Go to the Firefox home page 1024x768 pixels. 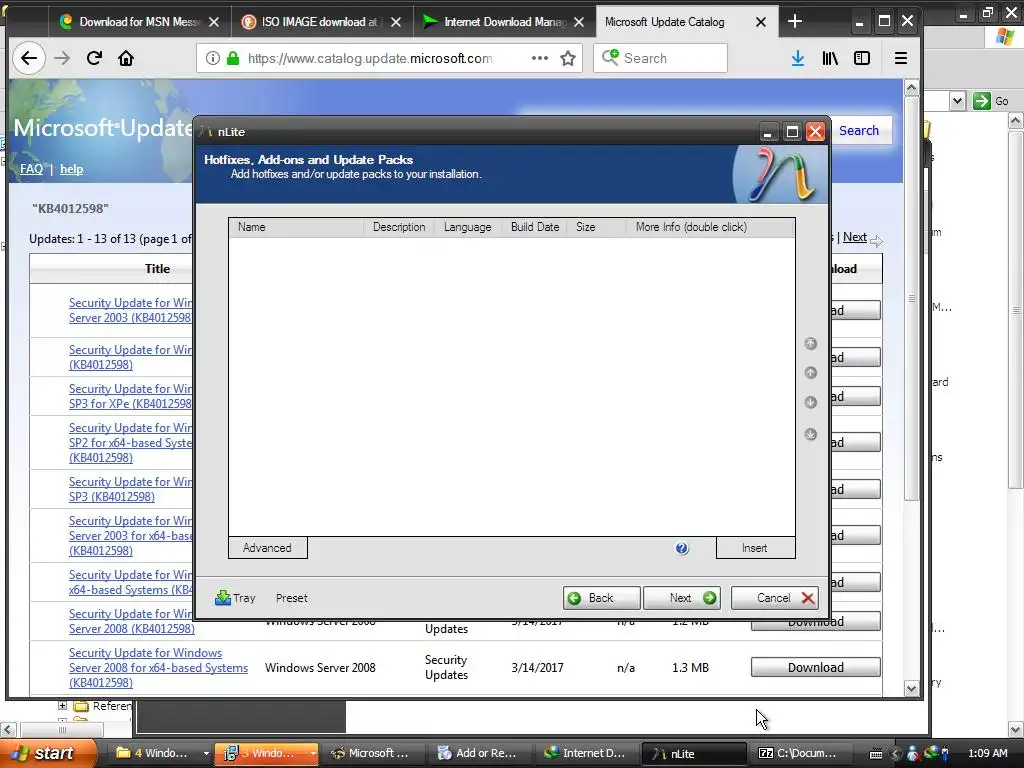point(126,58)
